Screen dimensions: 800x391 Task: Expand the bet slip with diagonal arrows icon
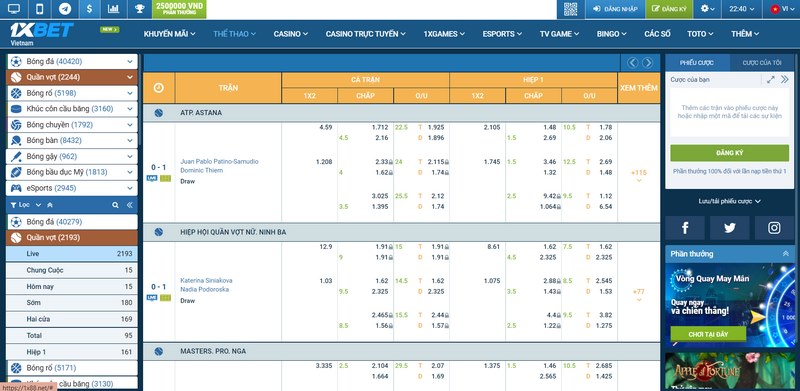click(x=770, y=80)
